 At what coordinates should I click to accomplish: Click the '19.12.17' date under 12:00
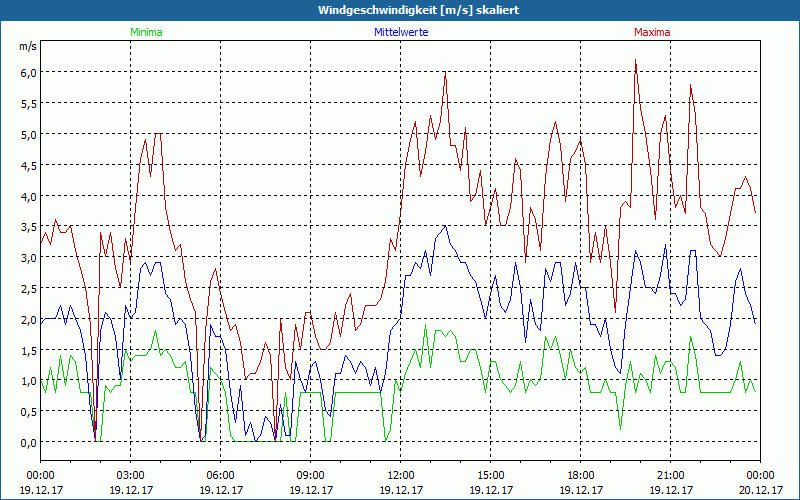[401, 490]
